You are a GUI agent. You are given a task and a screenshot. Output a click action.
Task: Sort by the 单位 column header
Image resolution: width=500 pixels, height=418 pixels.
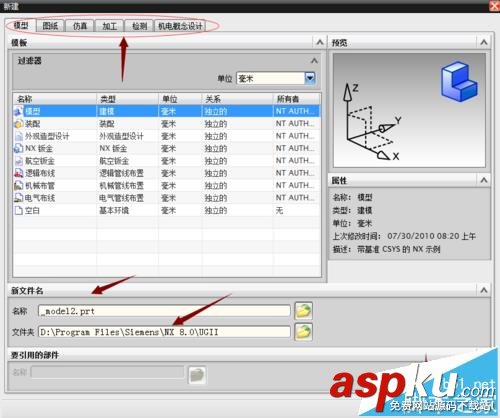point(180,99)
